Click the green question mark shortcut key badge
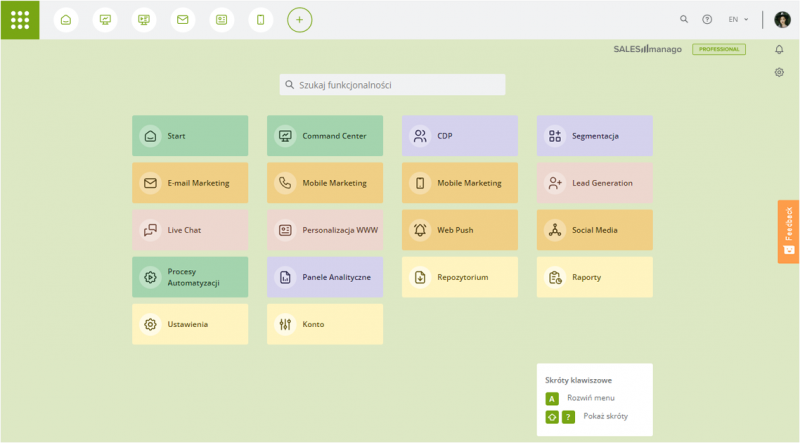The image size is (800, 443). pos(568,417)
